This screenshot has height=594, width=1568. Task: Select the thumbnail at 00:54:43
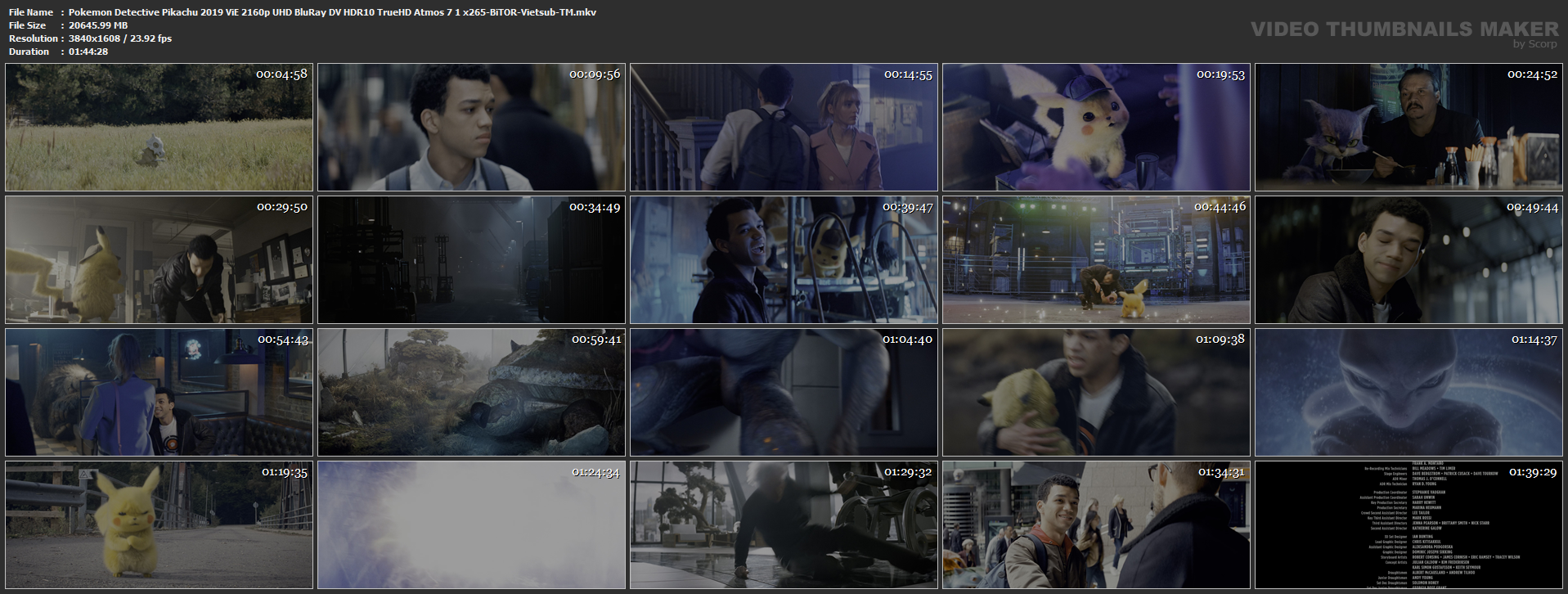point(159,393)
